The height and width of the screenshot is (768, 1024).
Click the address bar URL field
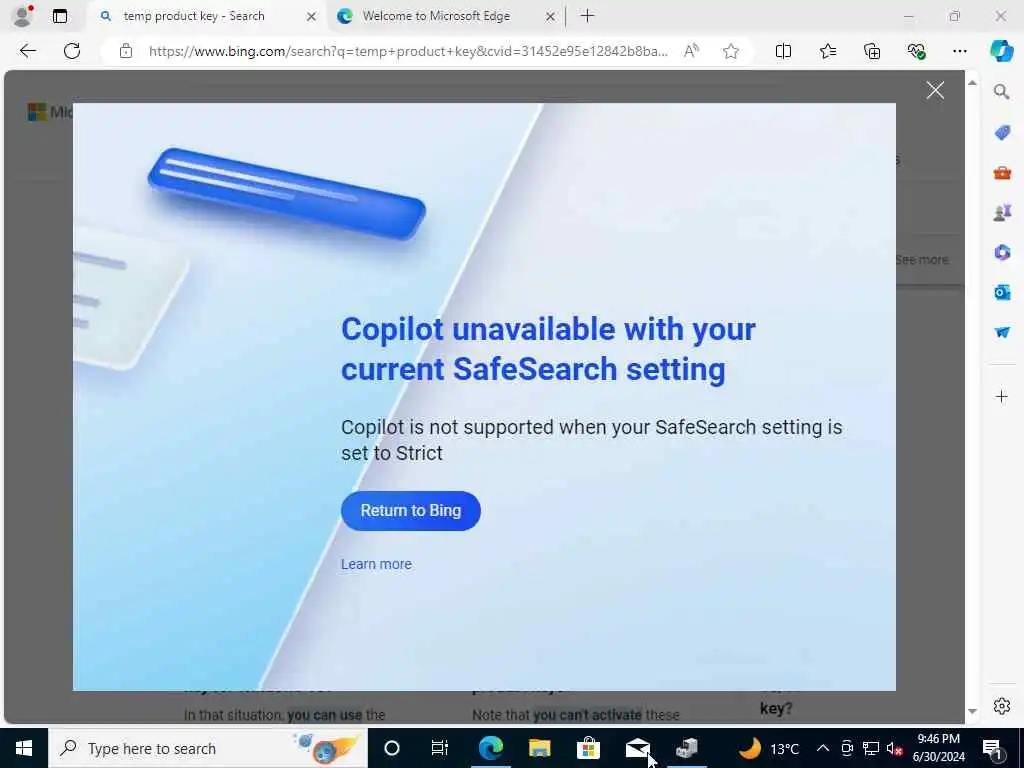[408, 51]
